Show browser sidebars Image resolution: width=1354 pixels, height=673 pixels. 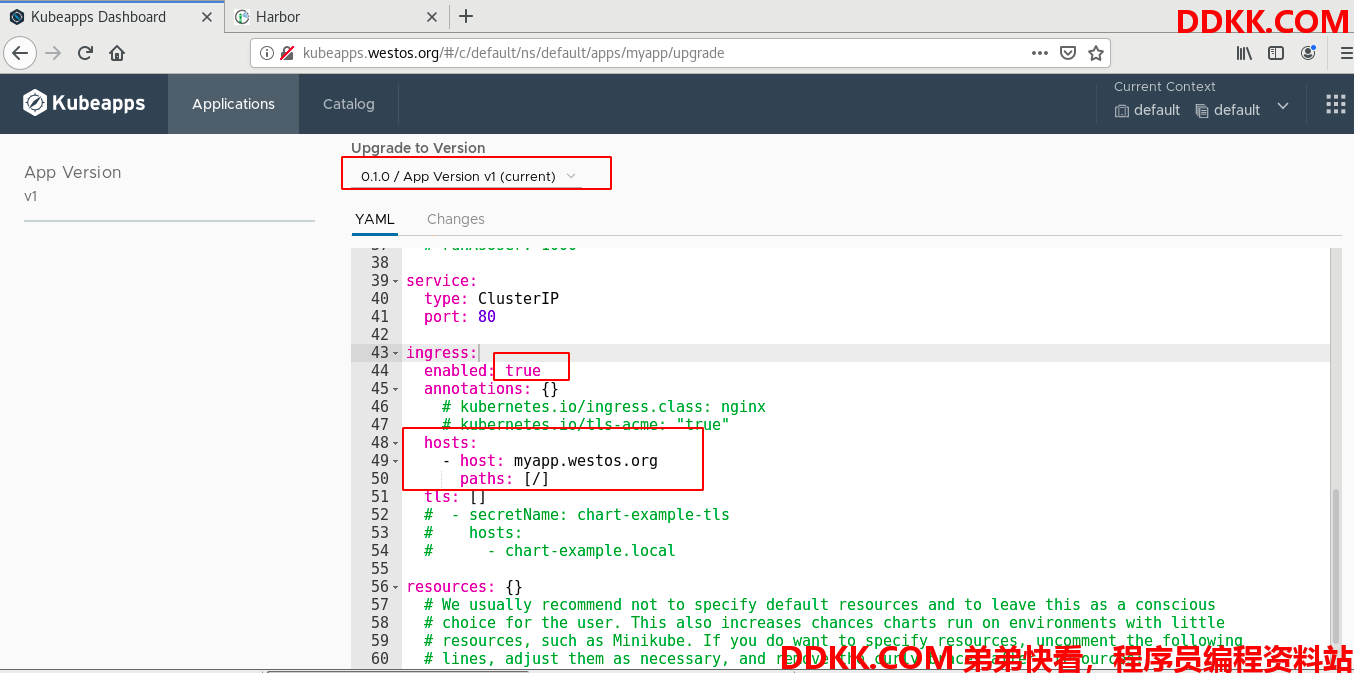tap(1276, 53)
